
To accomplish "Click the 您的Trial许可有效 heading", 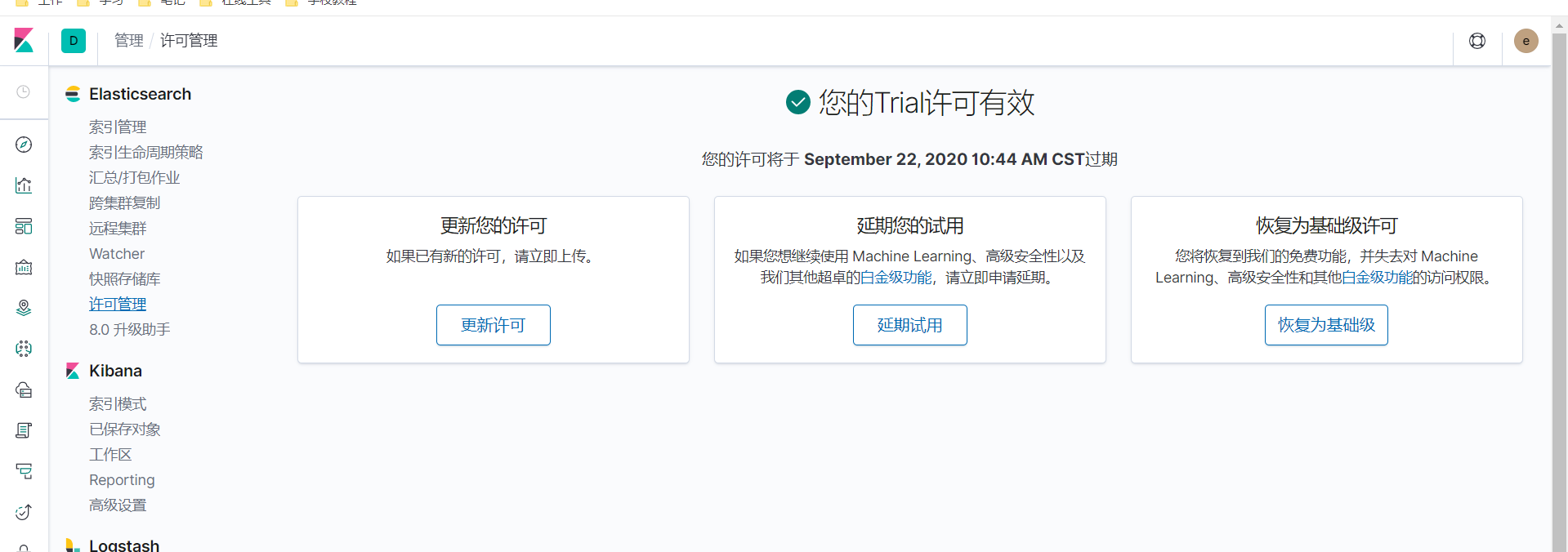I will (927, 103).
